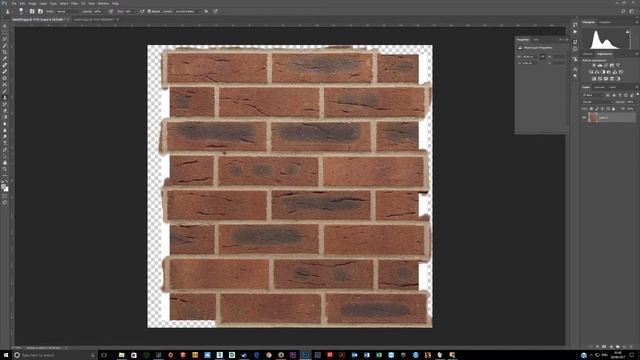
Task: Click the histogram cached data warning triangle
Action: tap(627, 32)
